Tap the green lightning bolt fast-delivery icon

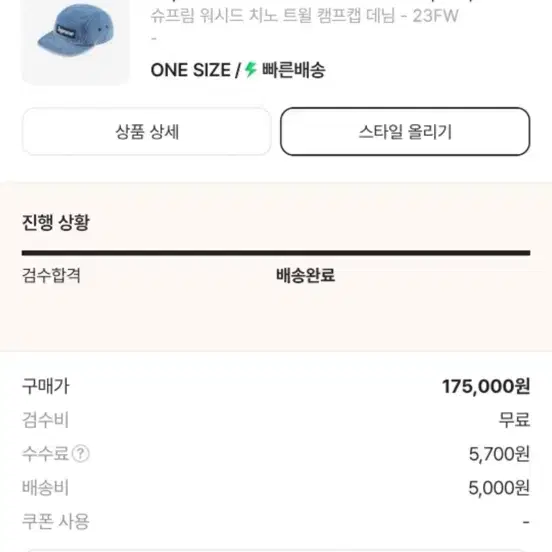[x=251, y=69]
